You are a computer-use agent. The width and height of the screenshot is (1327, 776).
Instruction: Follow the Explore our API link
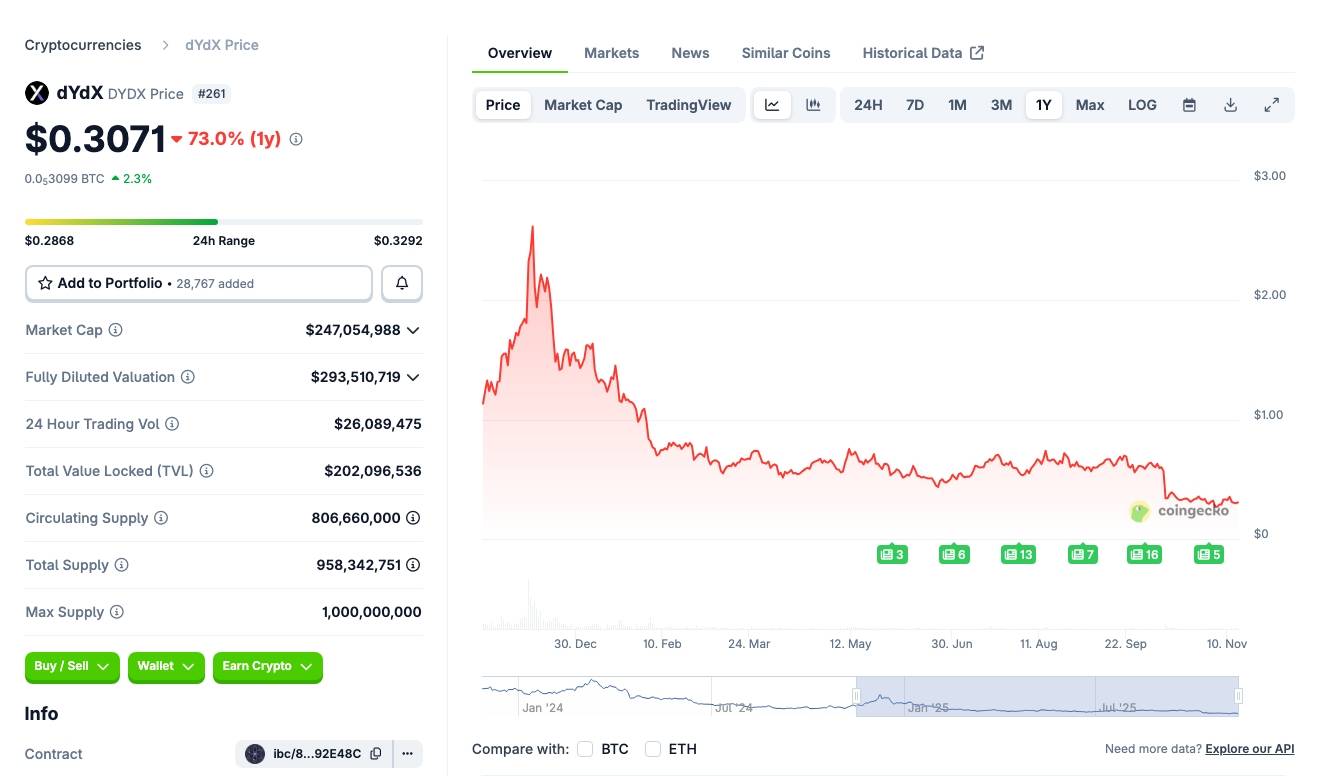pos(1249,749)
